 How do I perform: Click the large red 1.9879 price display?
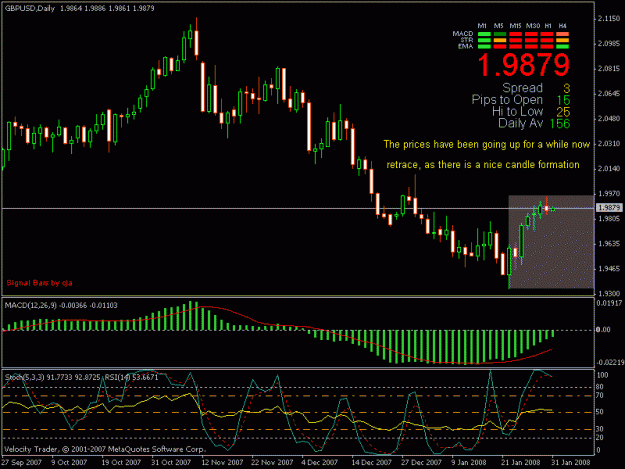click(x=524, y=65)
